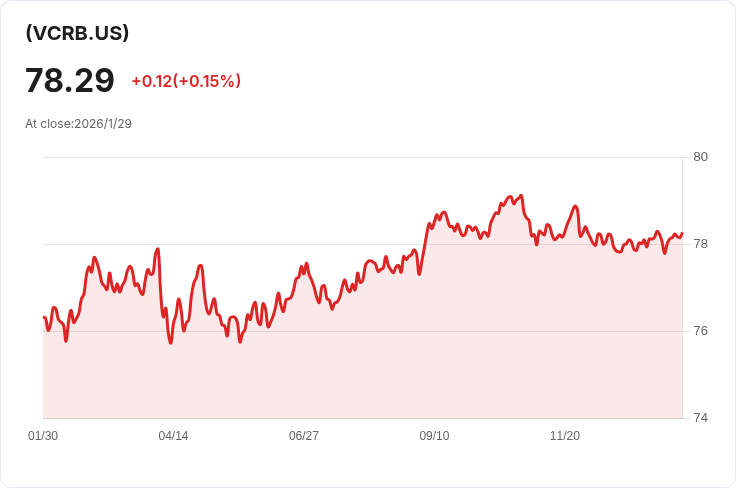The image size is (736, 488).
Task: Click the highest peak of the price line
Action: (x=521, y=196)
